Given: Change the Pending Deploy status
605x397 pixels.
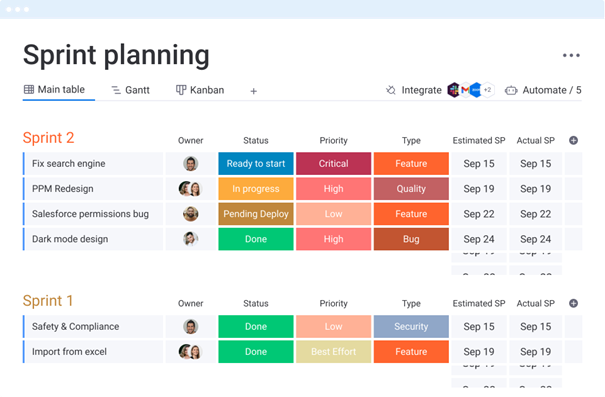Looking at the screenshot, I should click(256, 214).
